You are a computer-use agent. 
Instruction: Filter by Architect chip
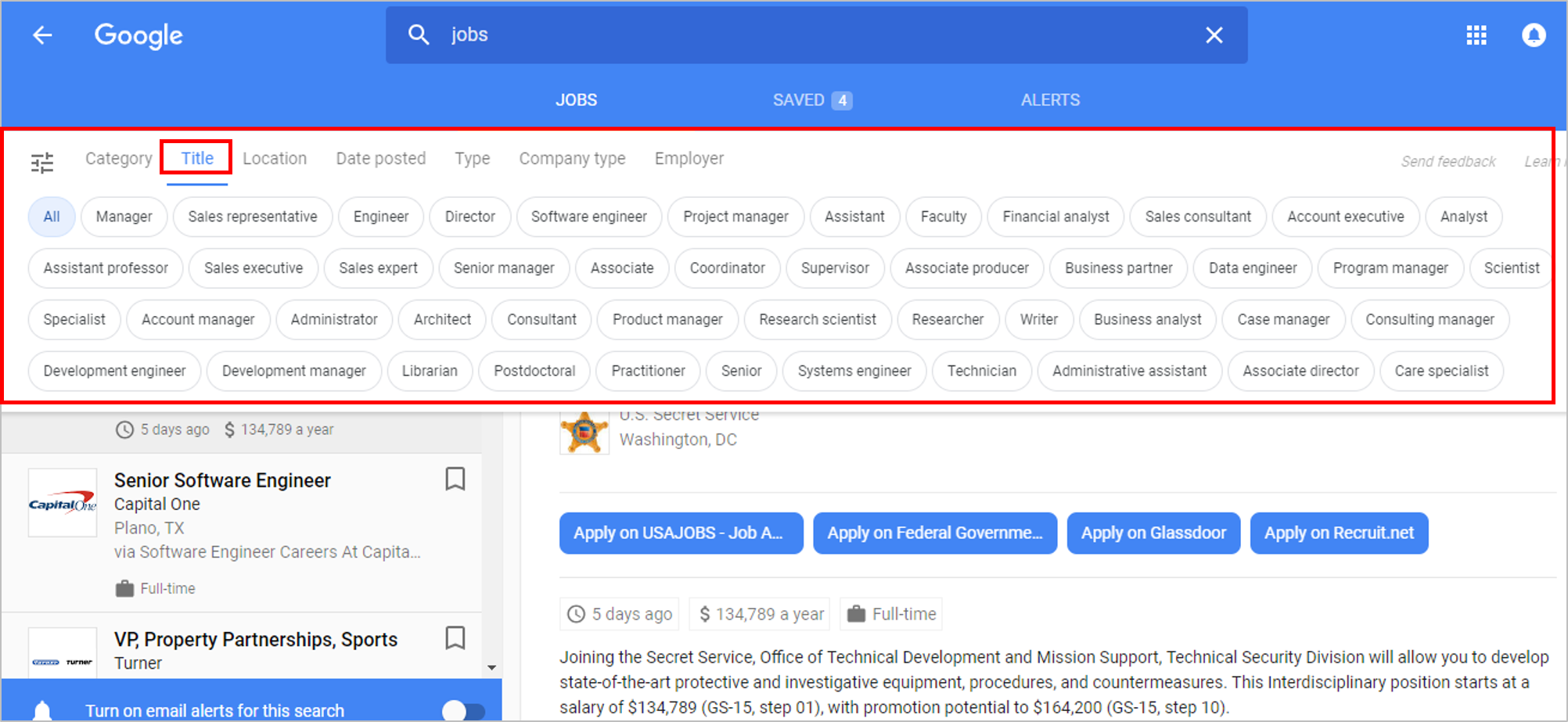click(x=442, y=320)
